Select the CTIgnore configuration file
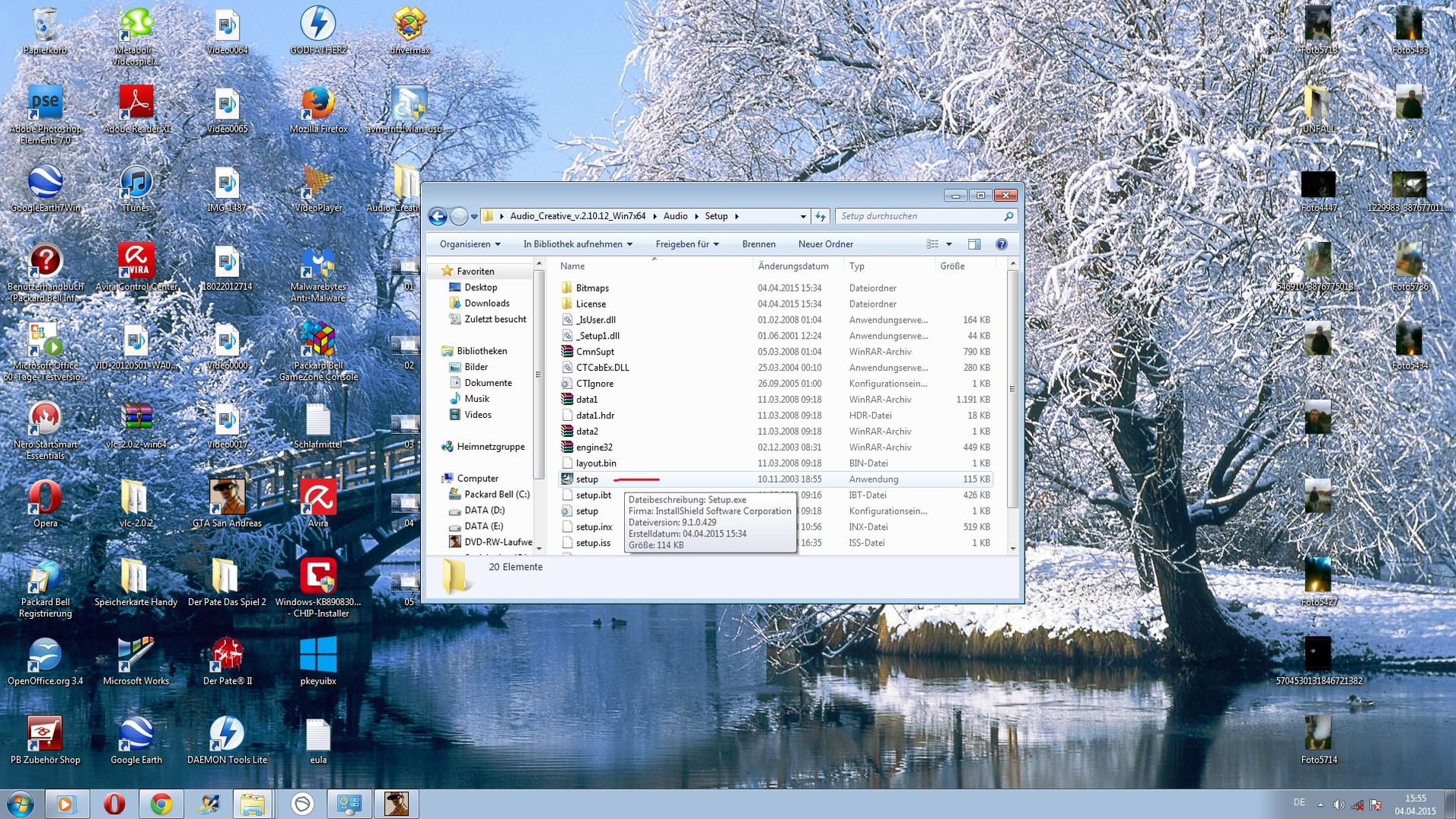Viewport: 1456px width, 819px height. 776,384
